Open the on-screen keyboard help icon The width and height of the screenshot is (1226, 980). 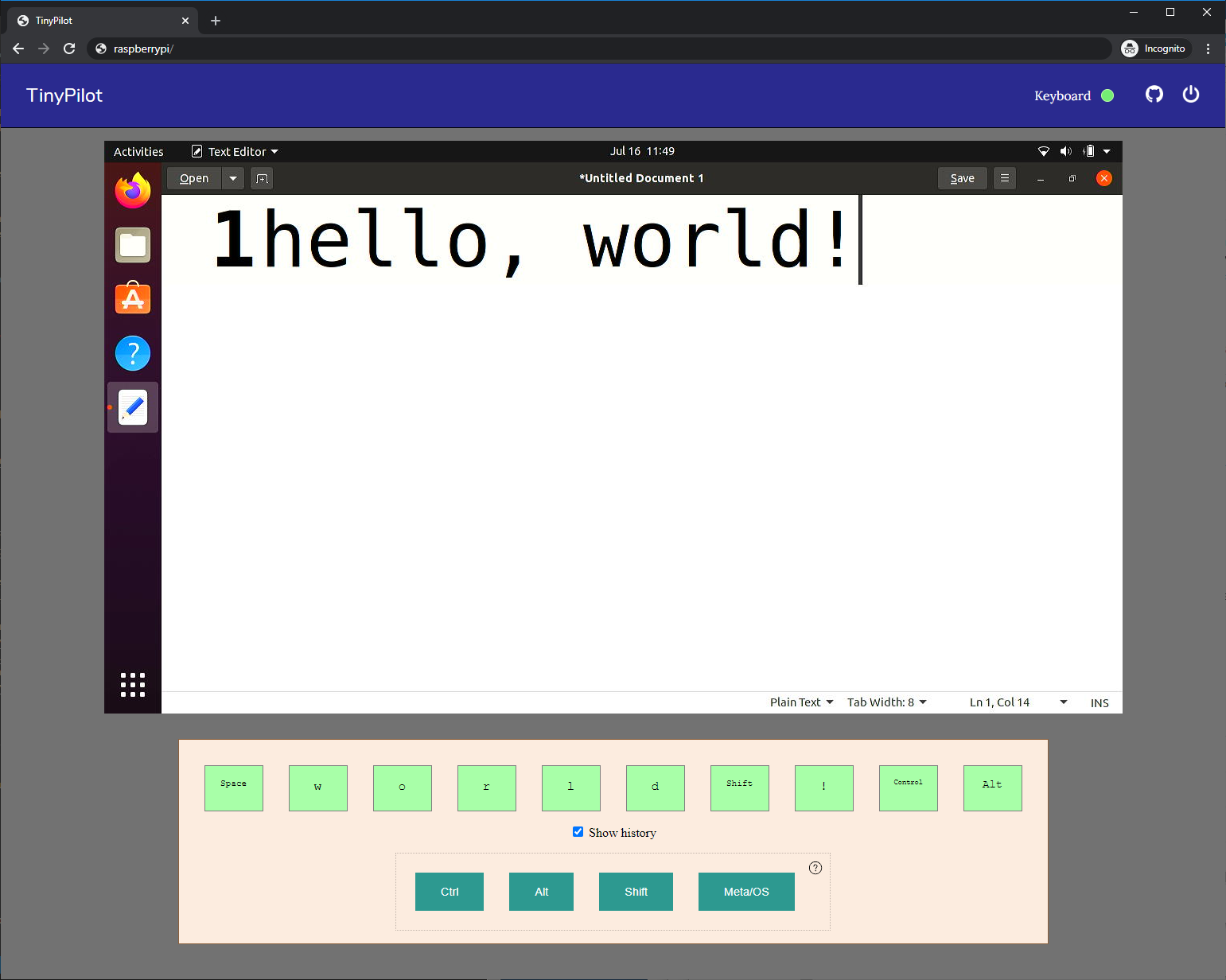[x=815, y=868]
